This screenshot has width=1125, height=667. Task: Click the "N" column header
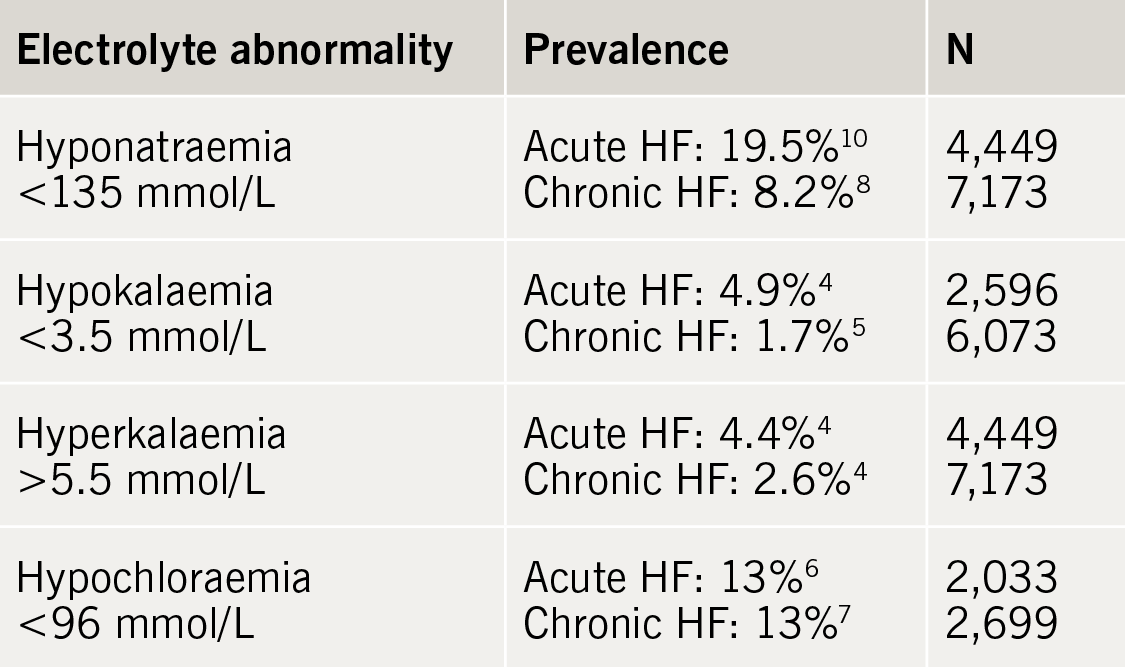pyautogui.click(x=960, y=50)
